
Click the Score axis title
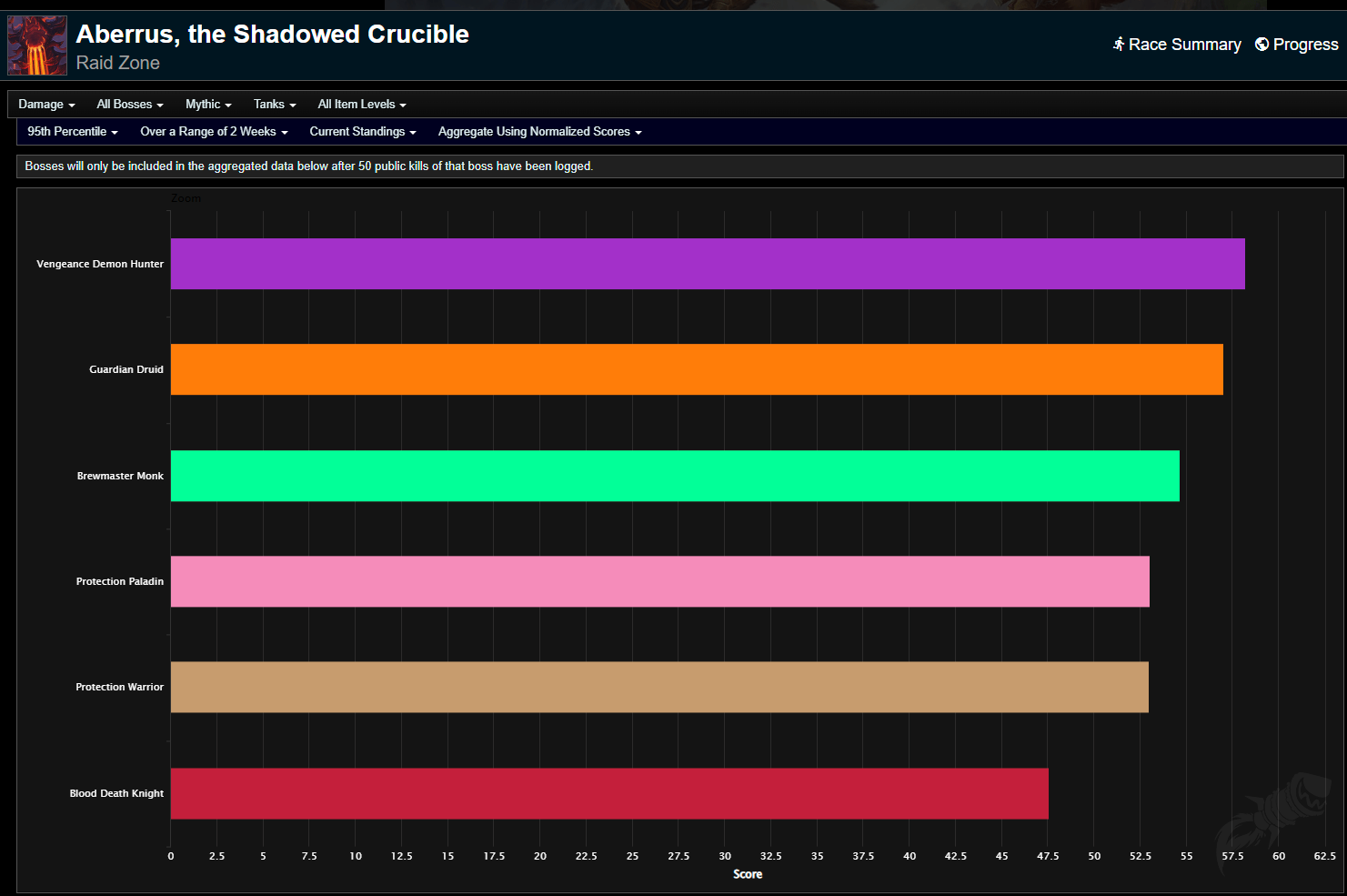point(748,874)
